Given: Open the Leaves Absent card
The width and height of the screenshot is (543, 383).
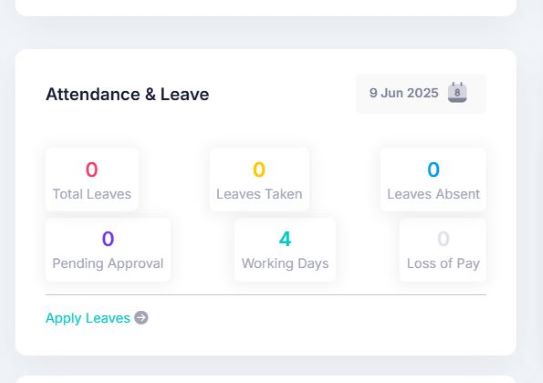Looking at the screenshot, I should (433, 179).
